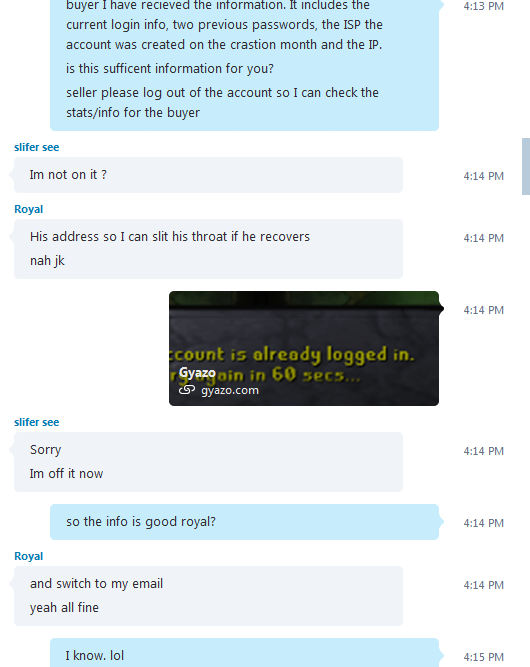Click the Gyazo title in the link preview
530x667 pixels.
coord(197,373)
